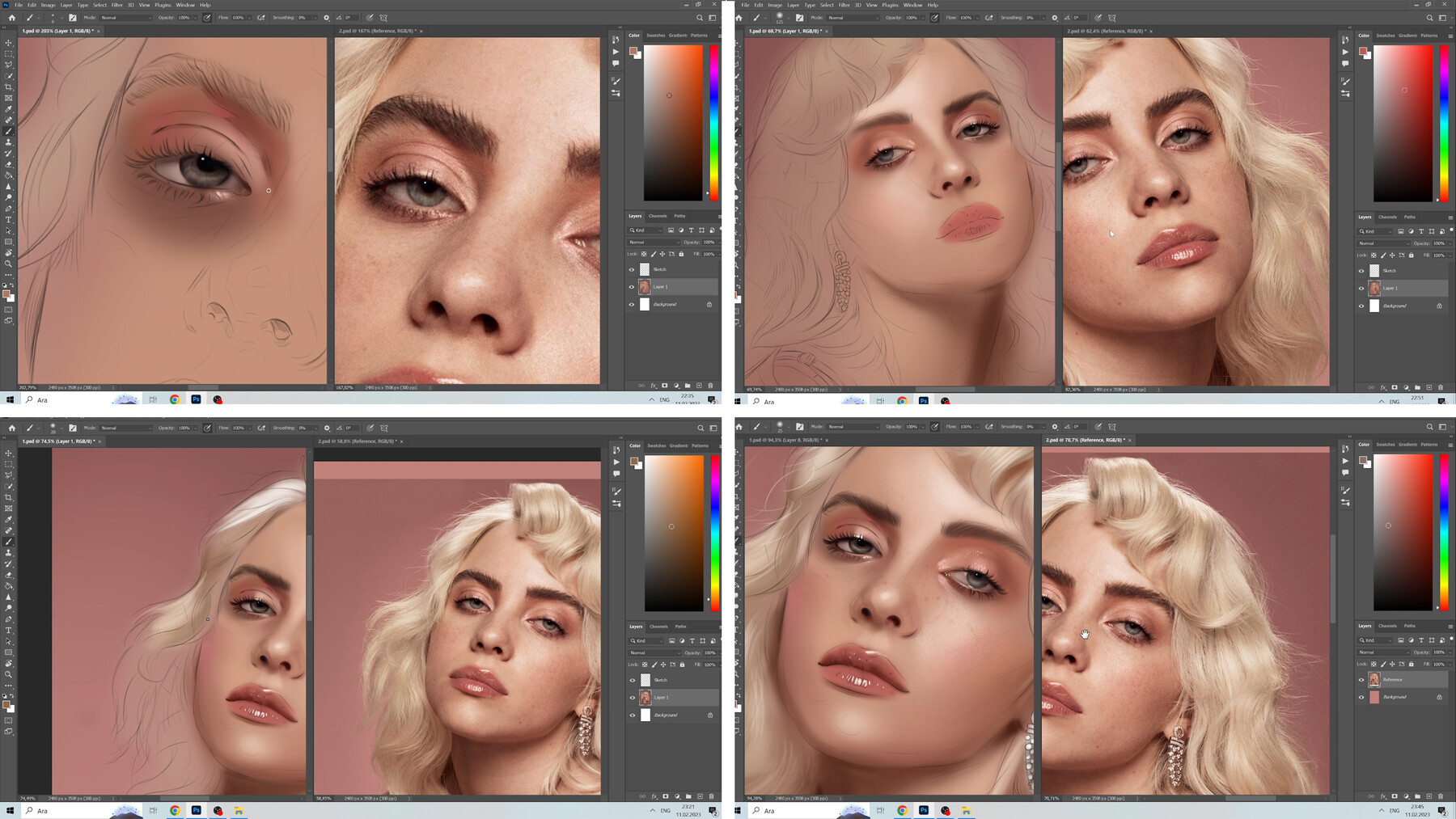Open the Window menu in top-right window
The width and height of the screenshot is (1456, 819).
point(912,5)
